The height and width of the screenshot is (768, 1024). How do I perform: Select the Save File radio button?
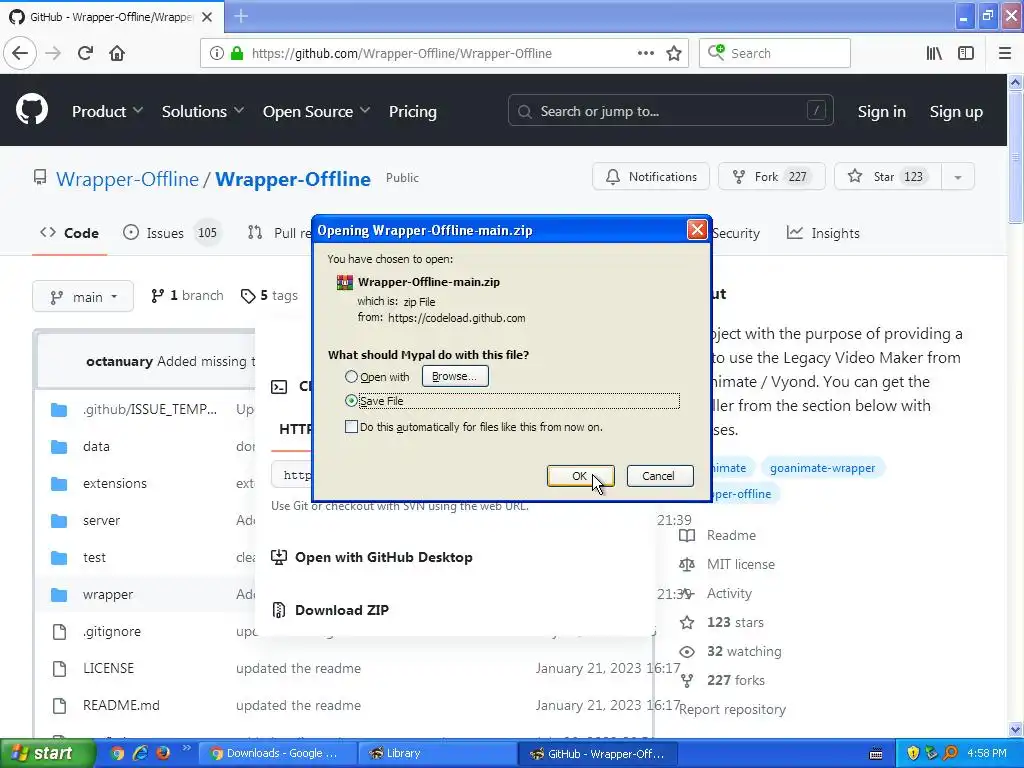coord(351,400)
